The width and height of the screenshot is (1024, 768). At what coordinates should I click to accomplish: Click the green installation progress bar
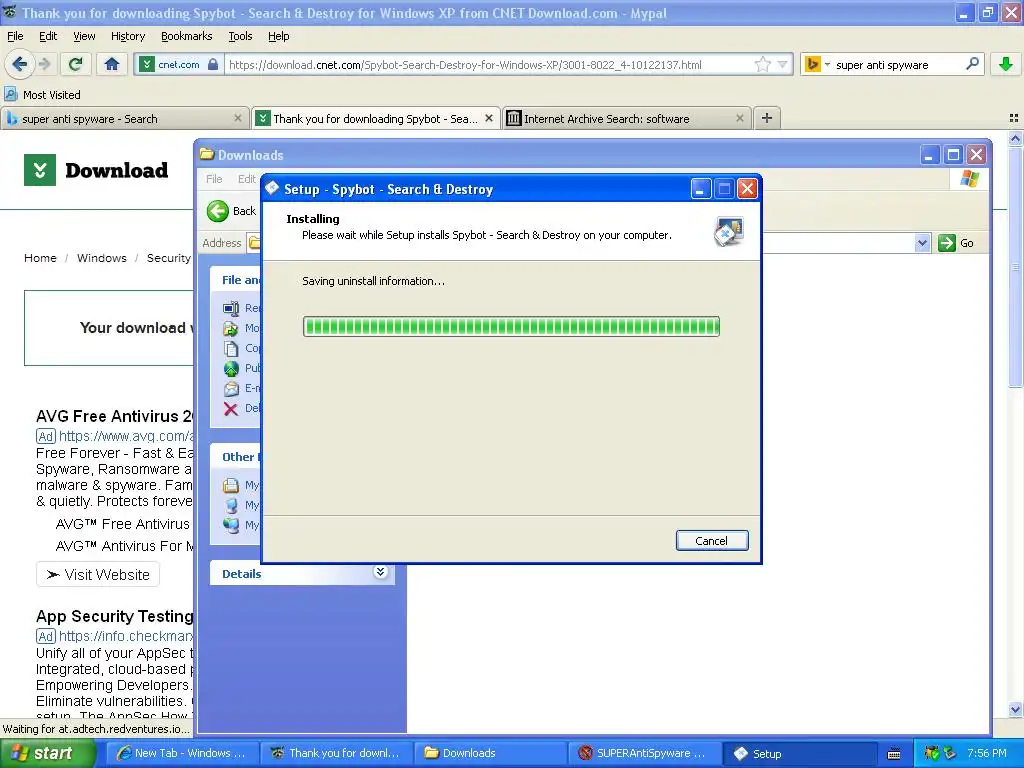click(x=511, y=327)
